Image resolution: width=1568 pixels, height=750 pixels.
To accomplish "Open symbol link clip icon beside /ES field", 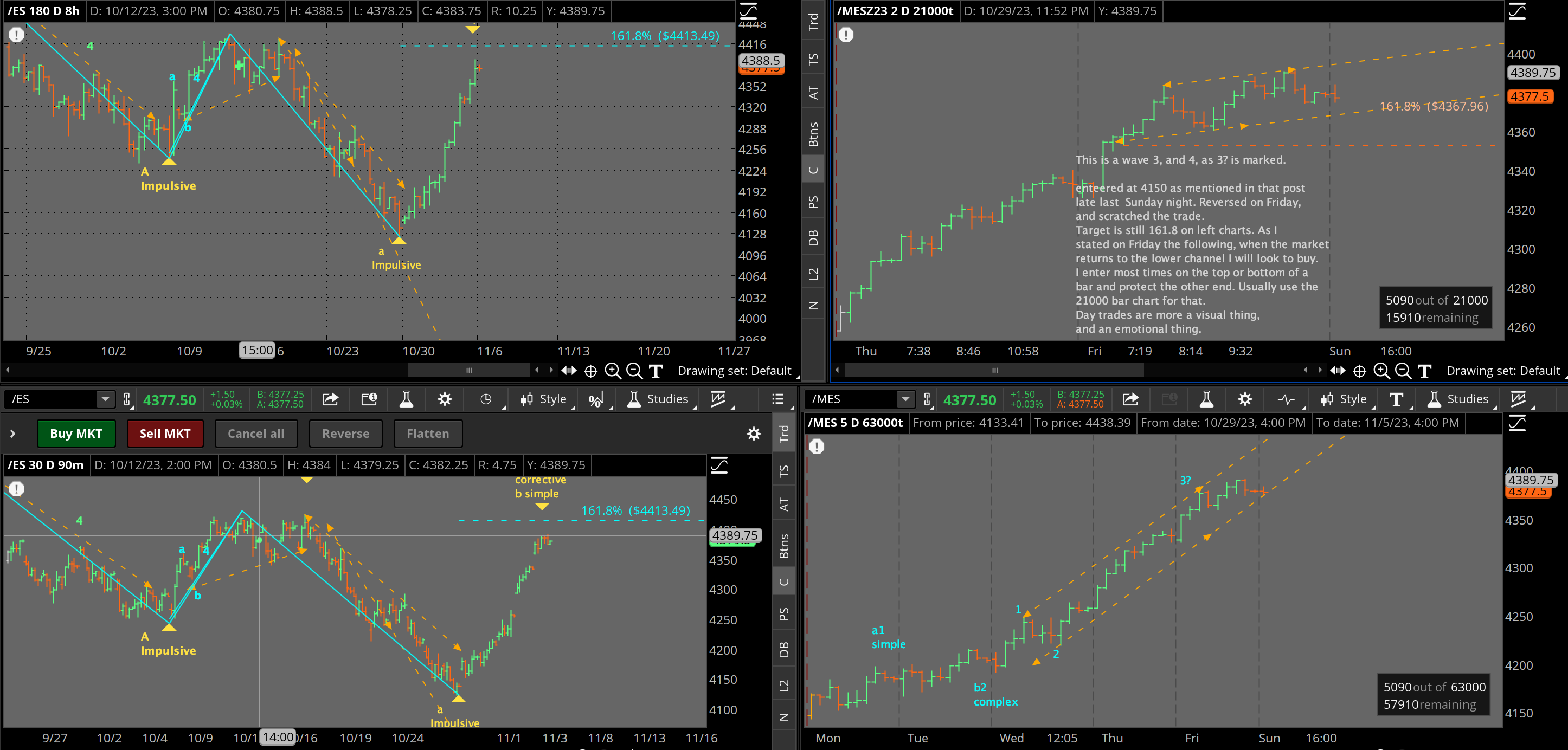I will pyautogui.click(x=127, y=399).
